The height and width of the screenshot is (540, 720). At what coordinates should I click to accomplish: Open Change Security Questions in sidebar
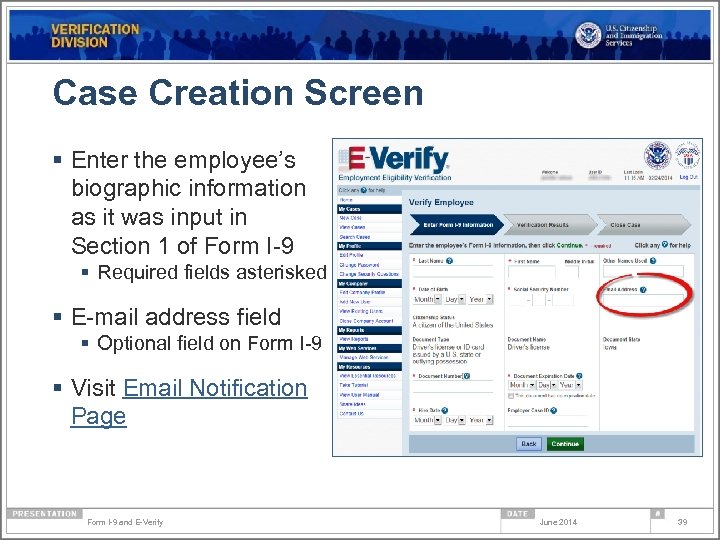[369, 274]
